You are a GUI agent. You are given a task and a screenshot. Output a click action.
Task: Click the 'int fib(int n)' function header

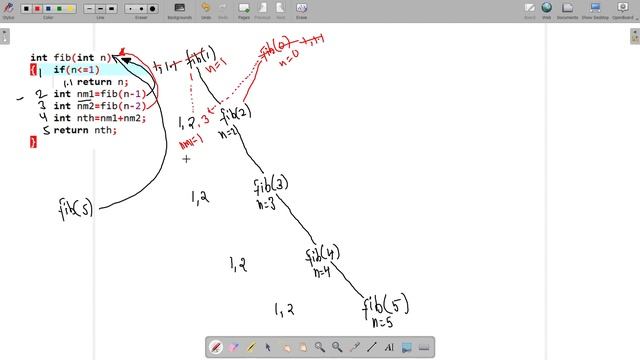pos(70,58)
